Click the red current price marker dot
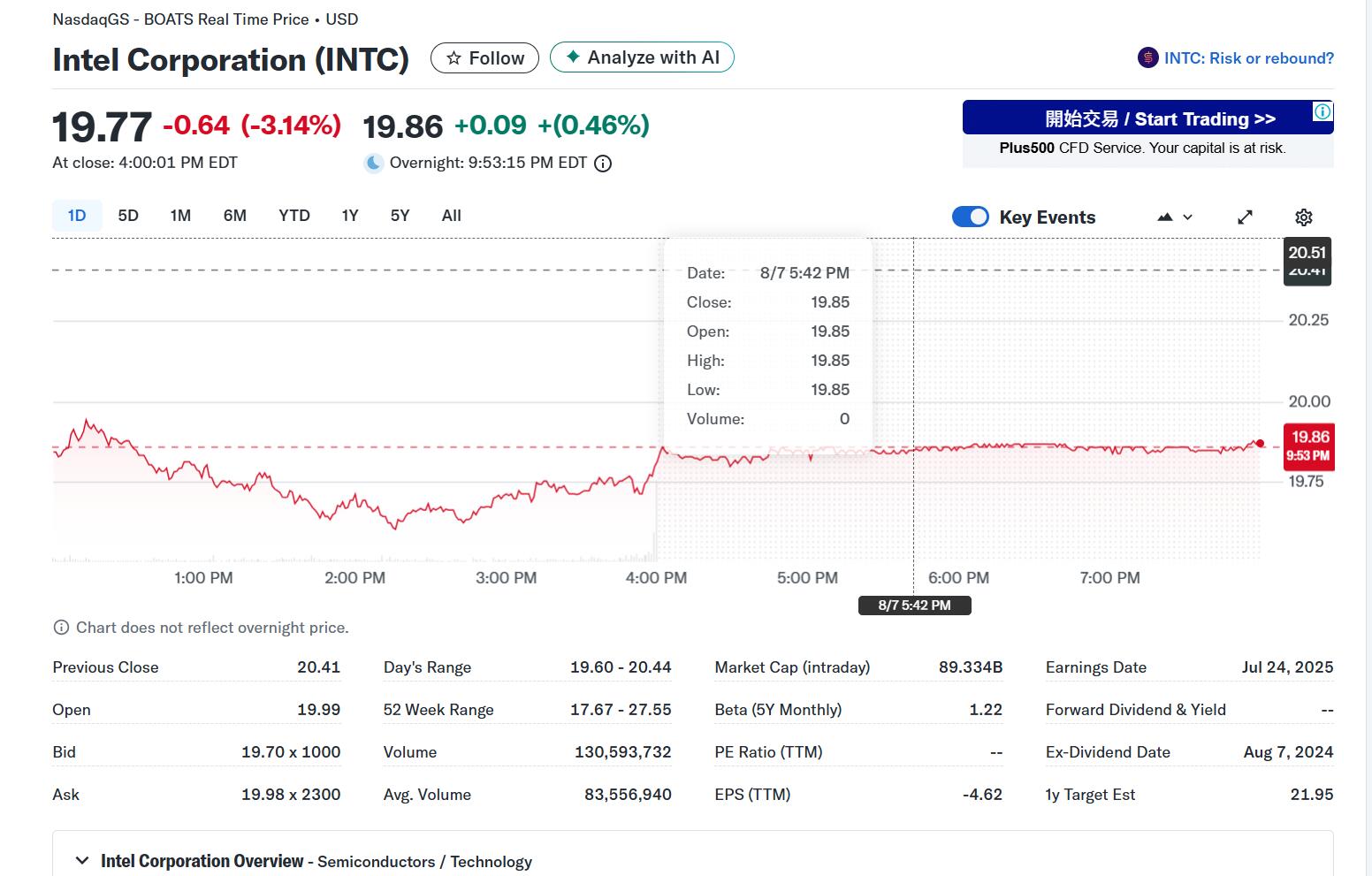1372x876 pixels. pos(1260,443)
